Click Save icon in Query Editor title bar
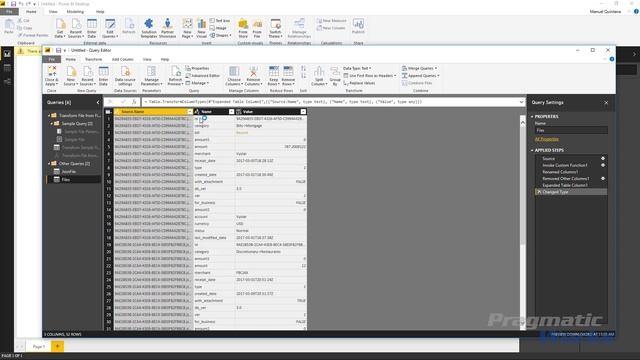Screen dimensions: 640x360 (58, 50)
